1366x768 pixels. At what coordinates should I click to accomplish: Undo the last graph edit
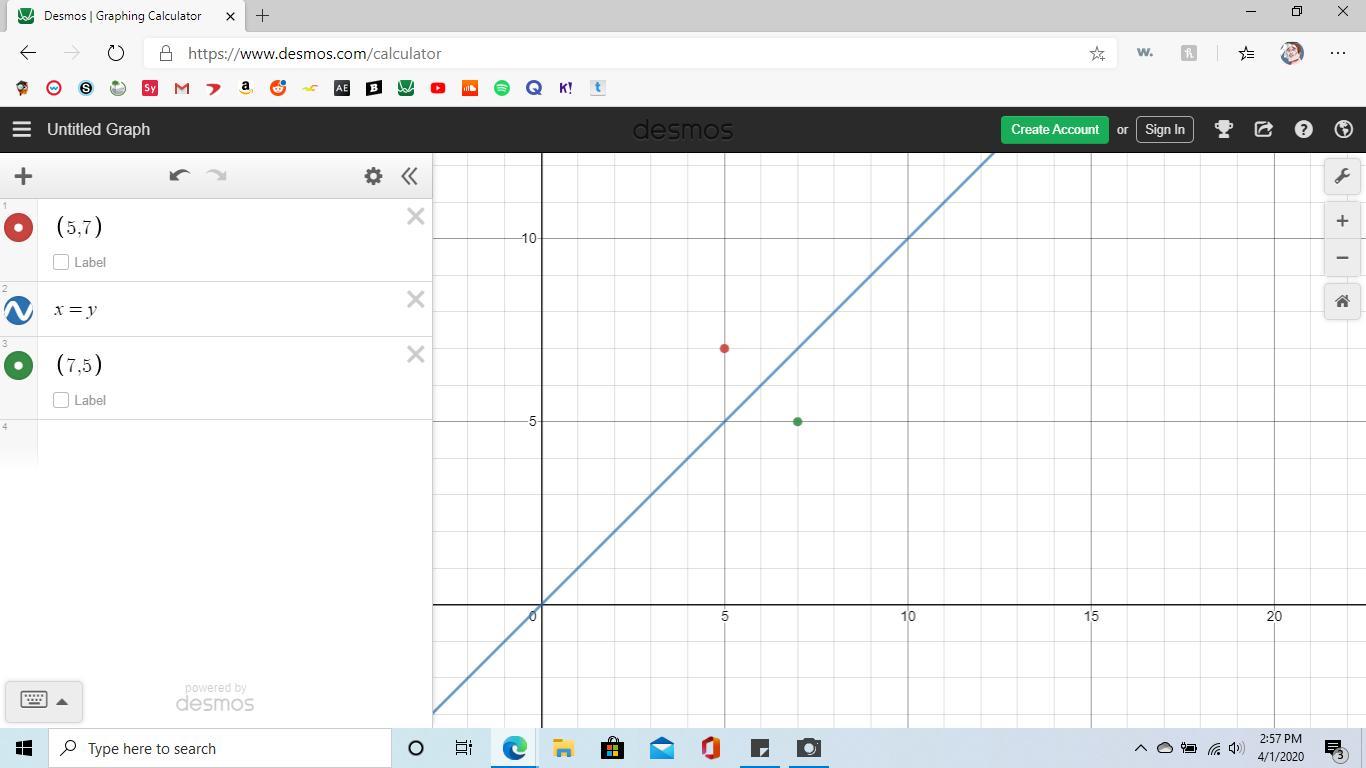(179, 176)
